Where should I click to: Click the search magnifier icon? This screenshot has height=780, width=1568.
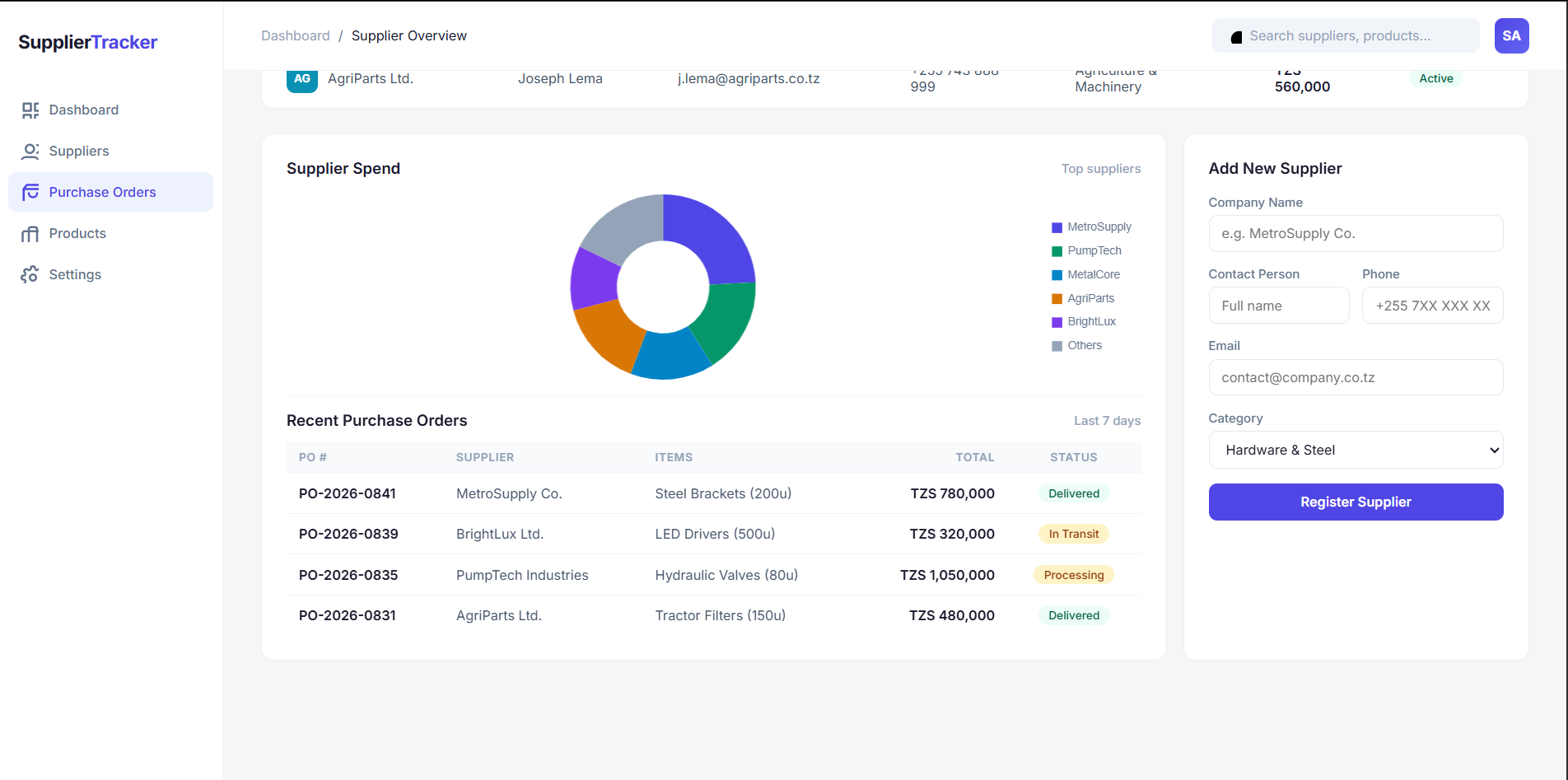(x=1236, y=37)
